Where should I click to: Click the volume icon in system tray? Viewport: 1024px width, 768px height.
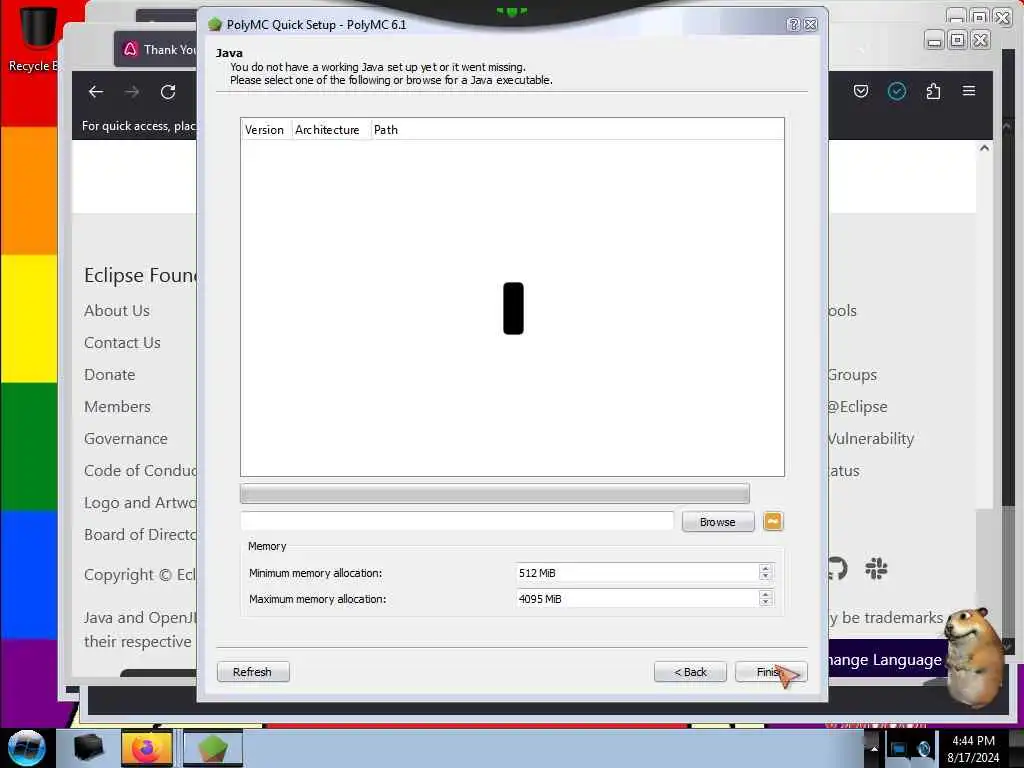pyautogui.click(x=923, y=748)
